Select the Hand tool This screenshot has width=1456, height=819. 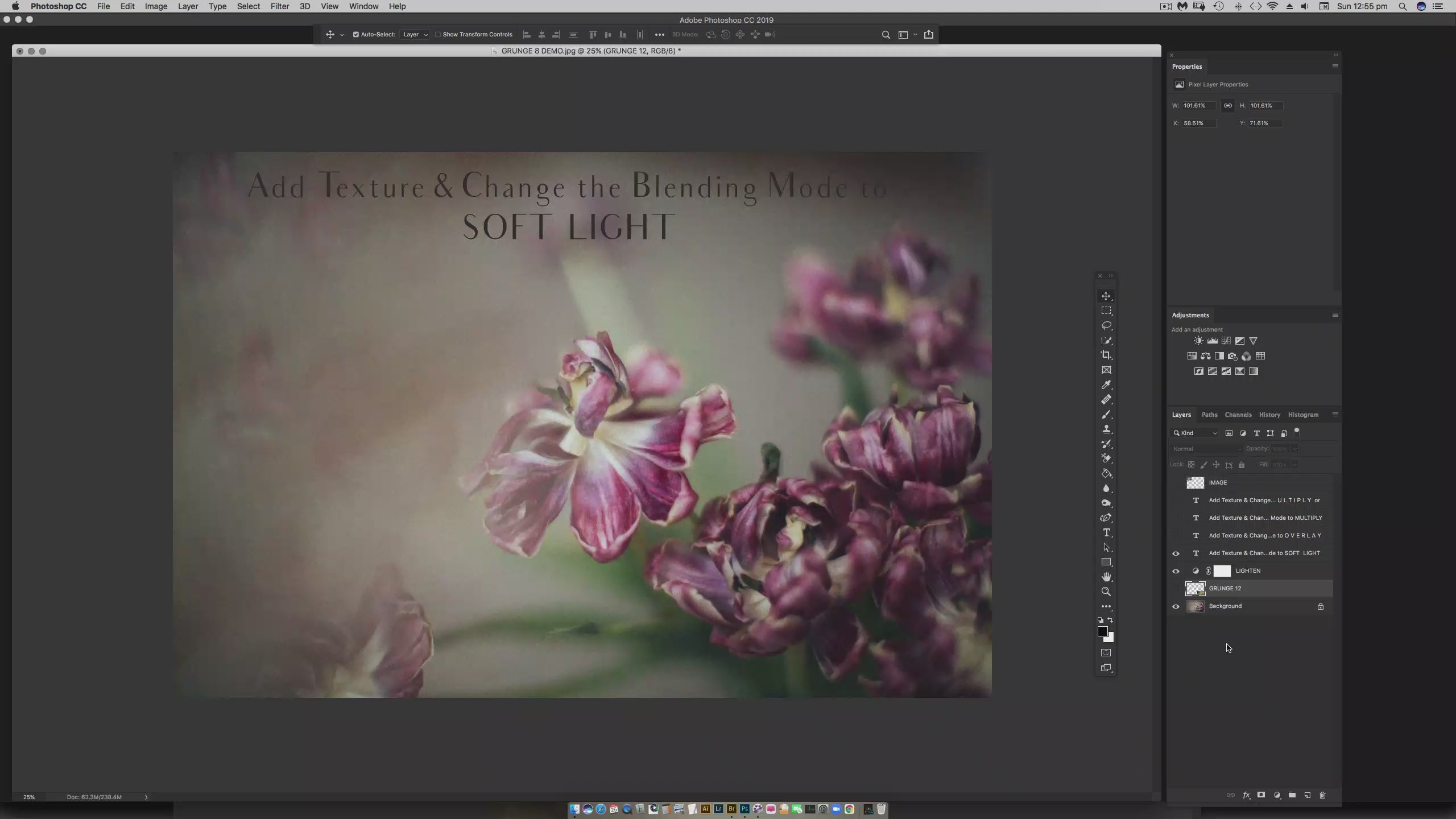[1106, 577]
